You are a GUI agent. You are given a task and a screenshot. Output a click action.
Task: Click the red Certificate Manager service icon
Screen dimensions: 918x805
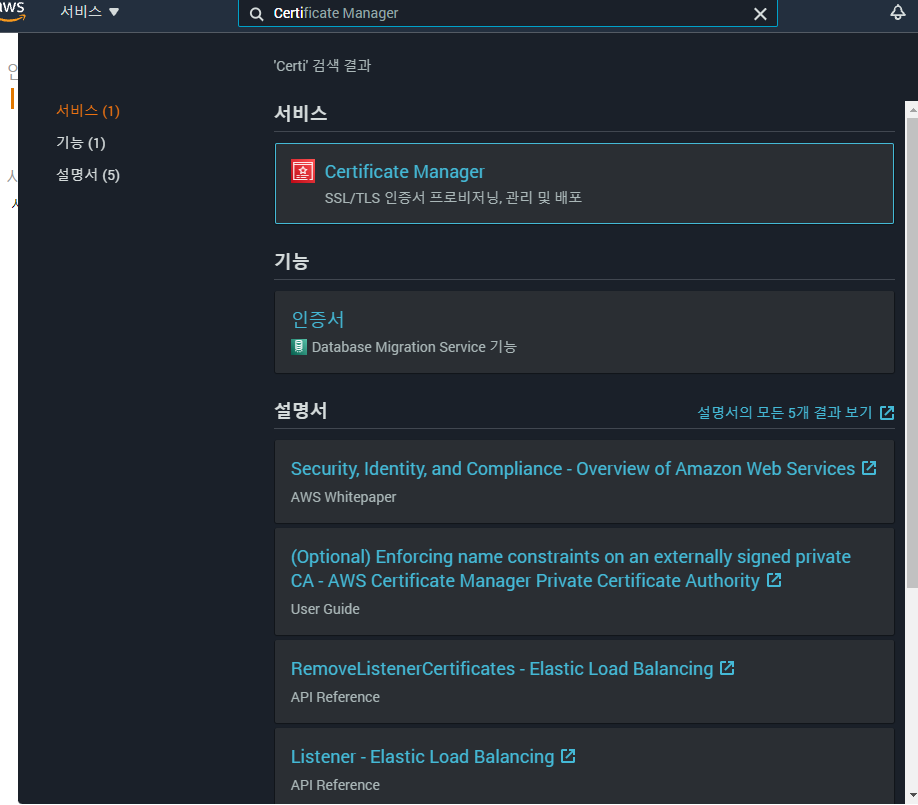click(x=303, y=171)
